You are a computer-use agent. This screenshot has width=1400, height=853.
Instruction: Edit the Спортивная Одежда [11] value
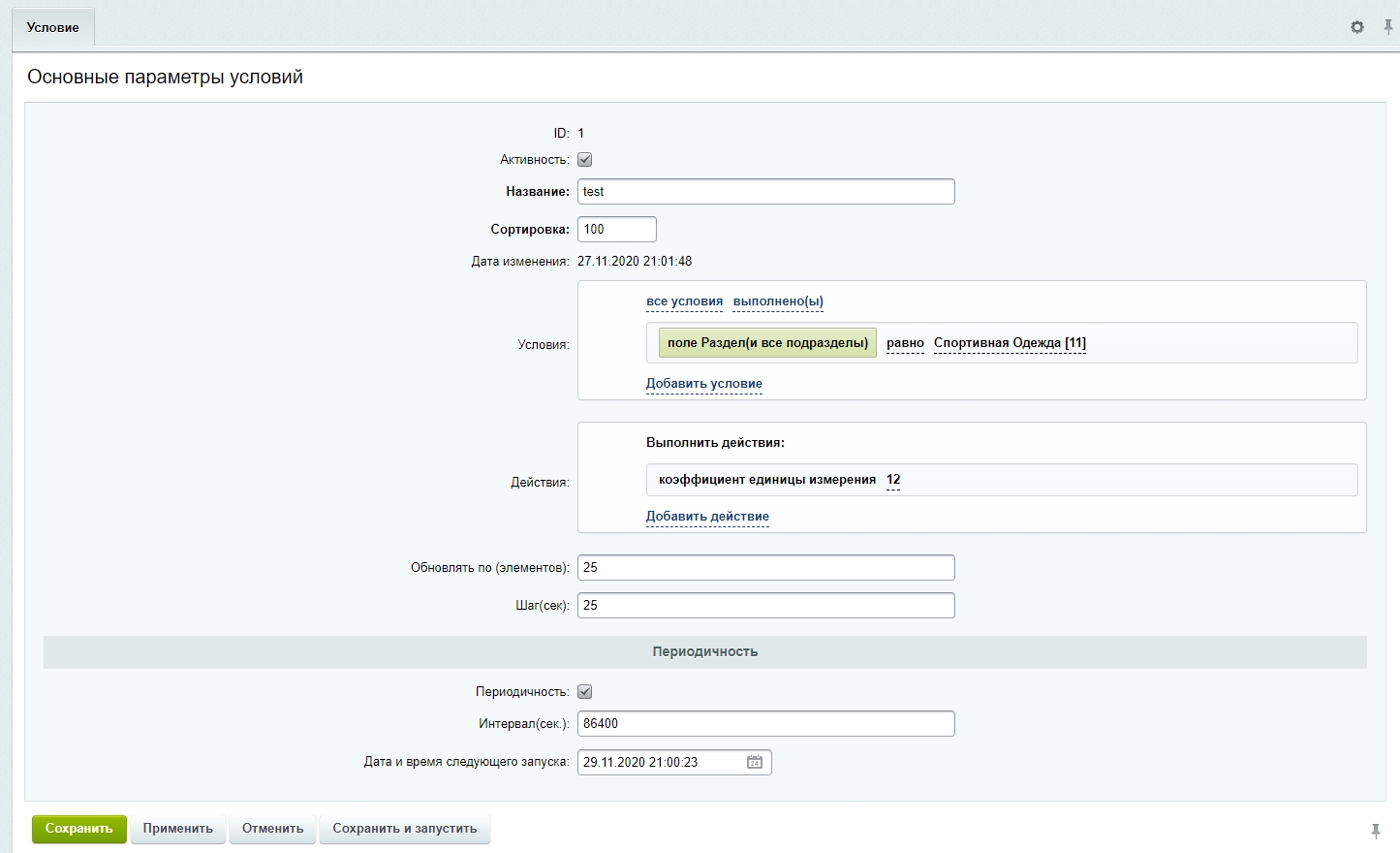pos(1010,343)
